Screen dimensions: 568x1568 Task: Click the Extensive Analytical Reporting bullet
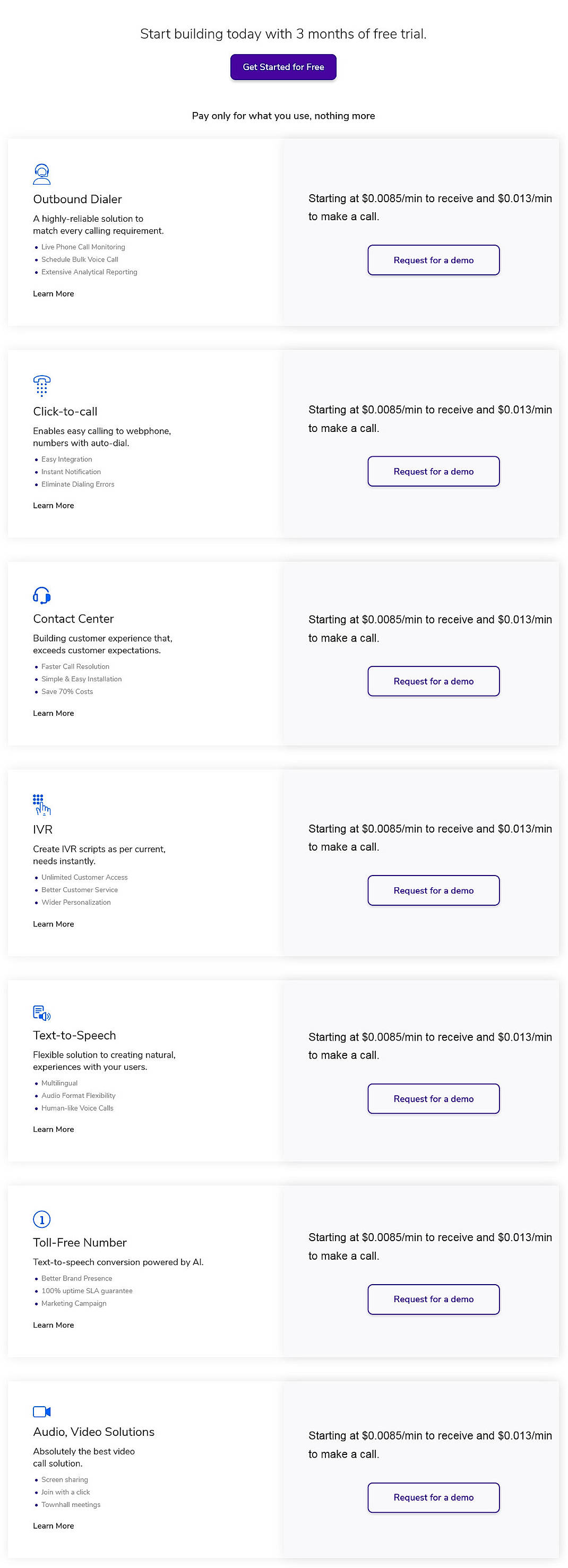point(89,272)
